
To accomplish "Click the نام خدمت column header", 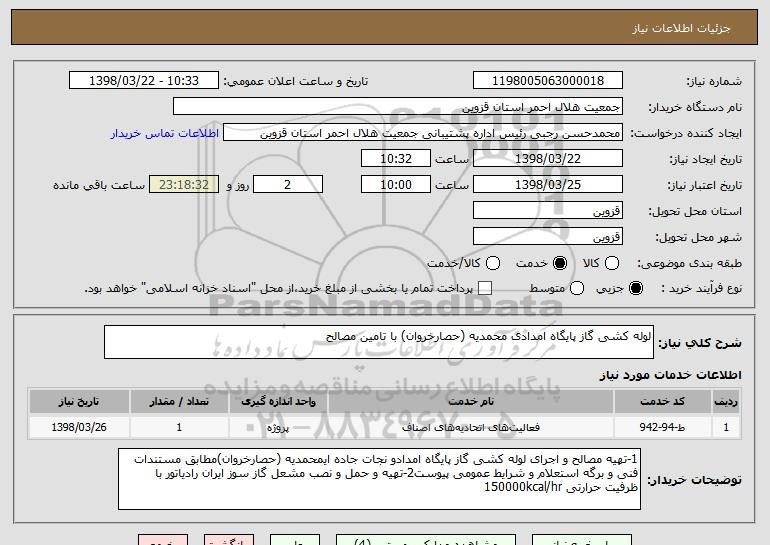I will (470, 402).
